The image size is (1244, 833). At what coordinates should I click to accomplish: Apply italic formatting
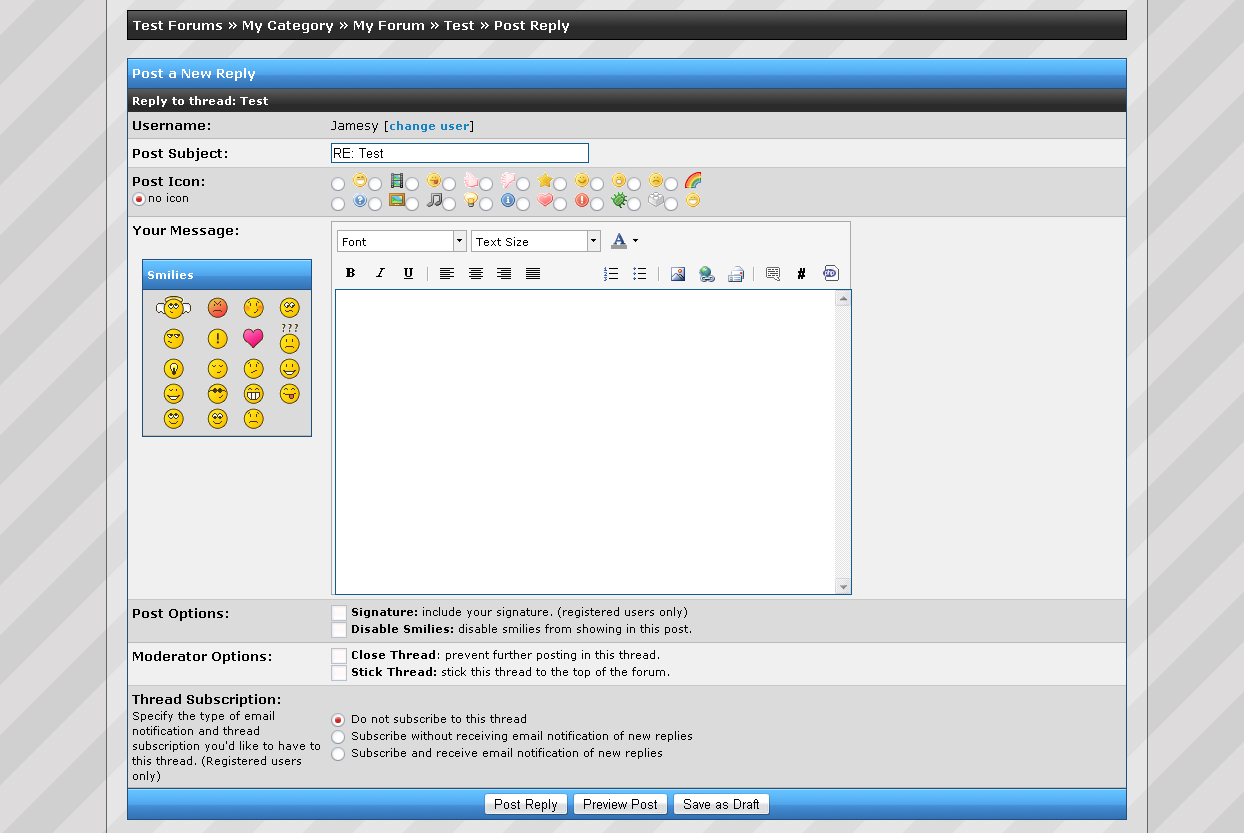[x=379, y=273]
